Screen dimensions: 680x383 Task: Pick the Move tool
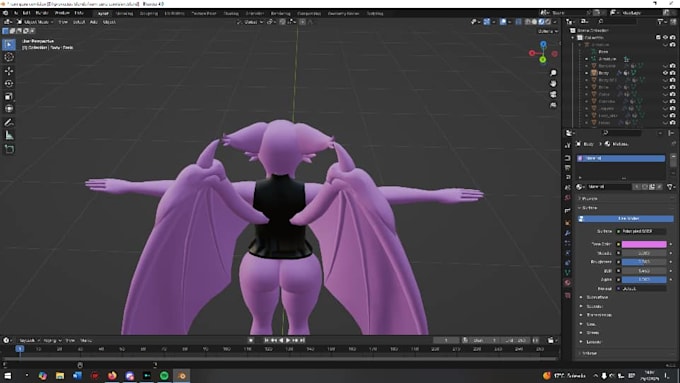9,71
